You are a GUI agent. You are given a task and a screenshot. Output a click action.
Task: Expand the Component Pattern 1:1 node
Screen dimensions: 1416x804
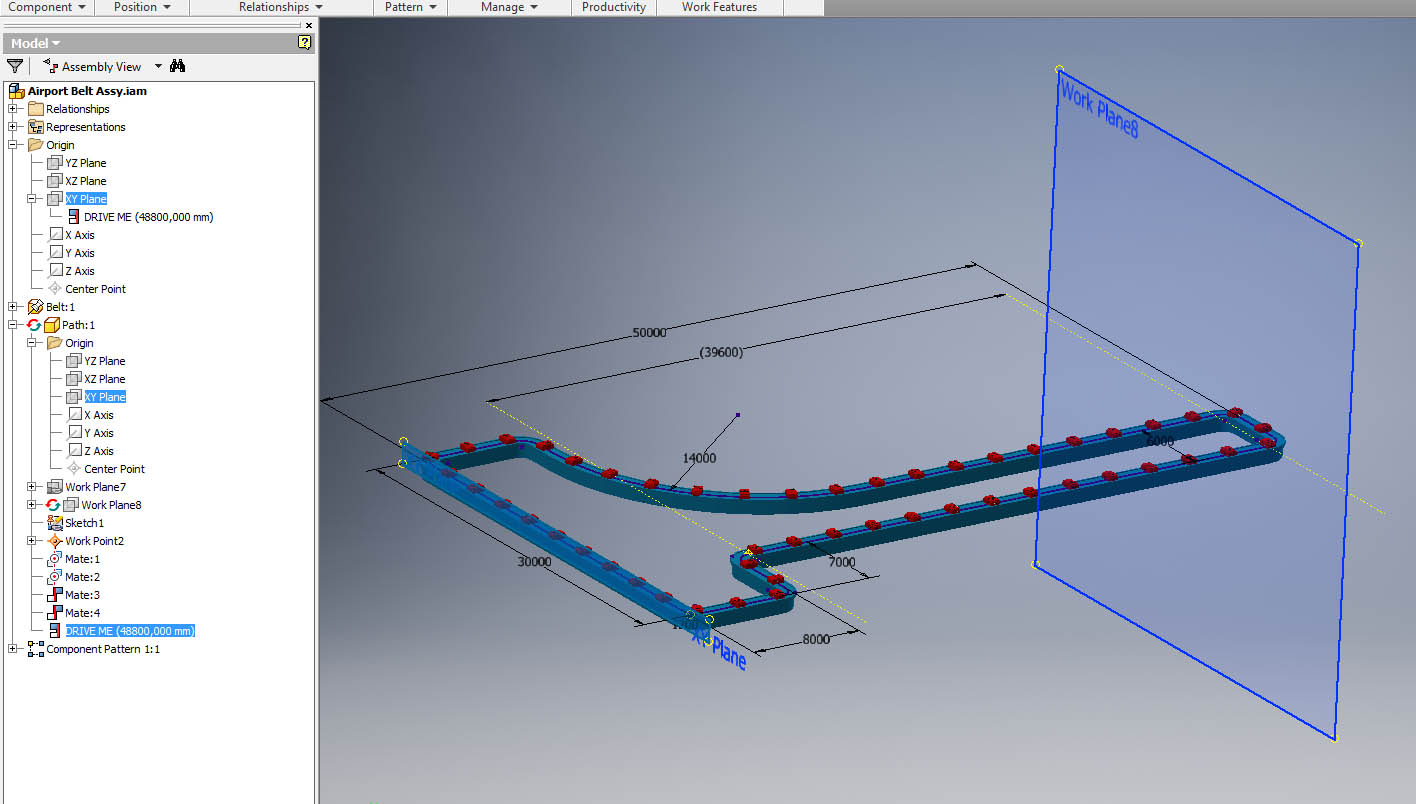point(13,649)
